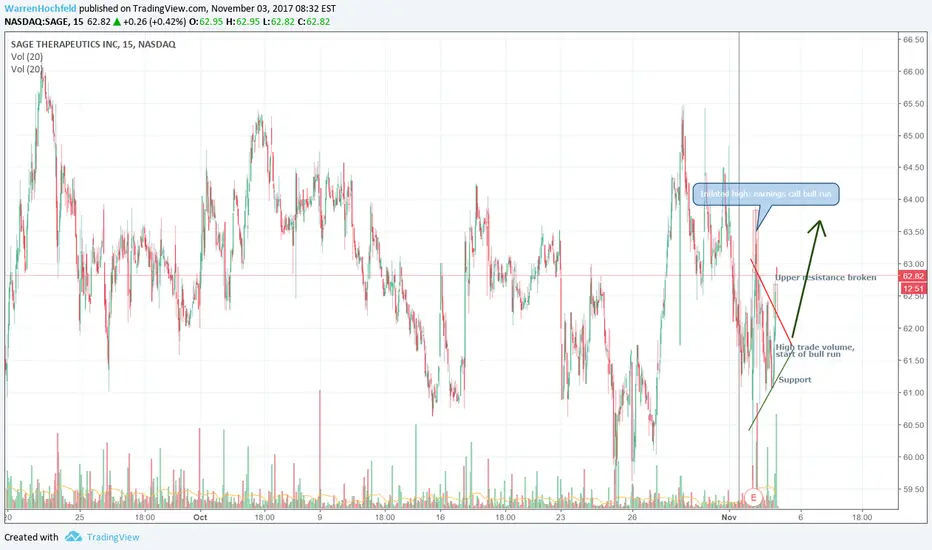Click the 65.00 price axis label

pyautogui.click(x=914, y=136)
